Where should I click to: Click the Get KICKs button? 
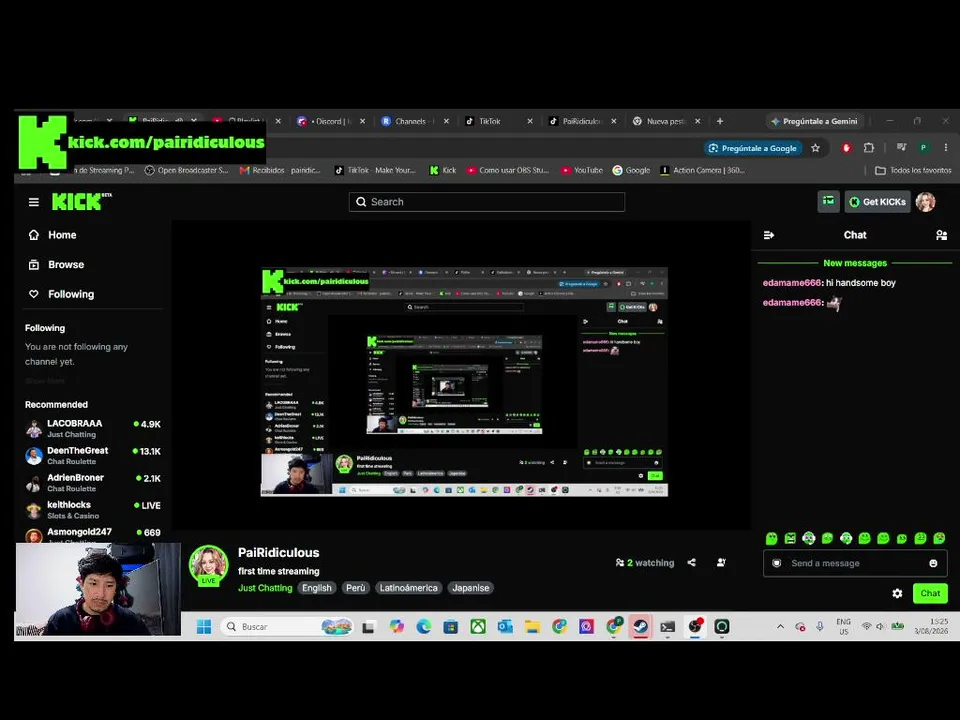click(877, 202)
